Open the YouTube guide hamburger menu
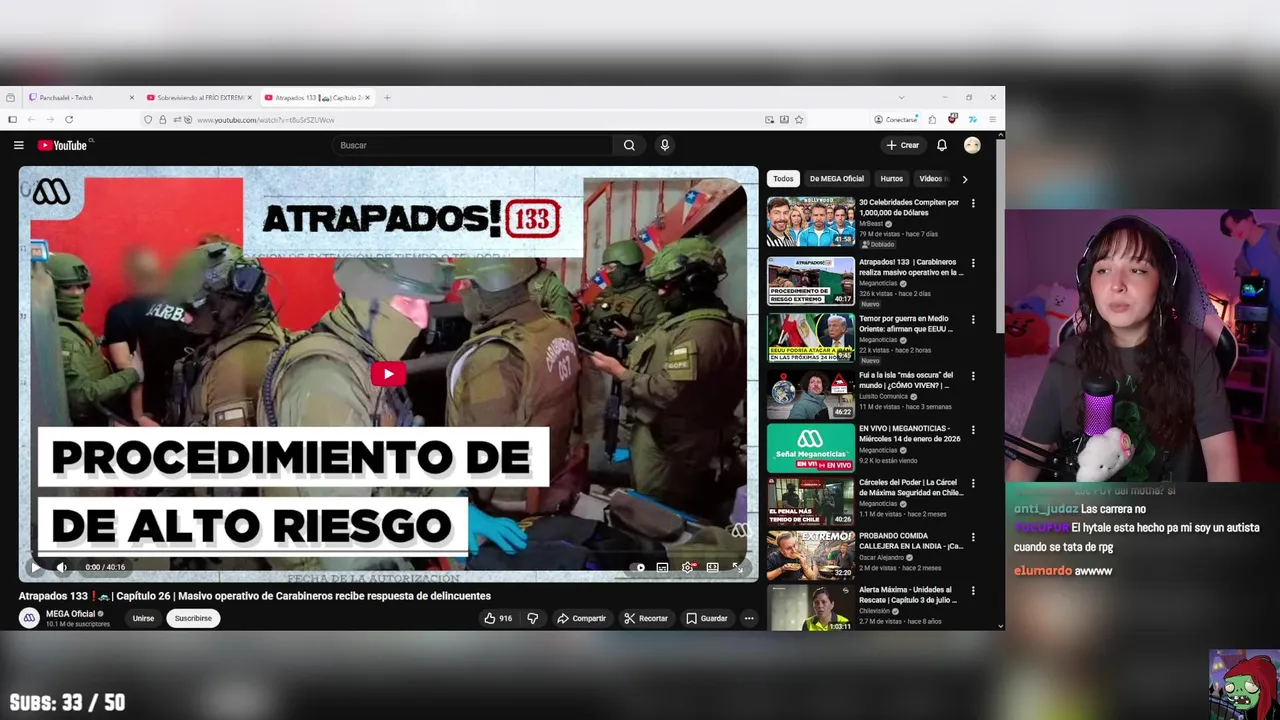Viewport: 1280px width, 720px height. (18, 145)
